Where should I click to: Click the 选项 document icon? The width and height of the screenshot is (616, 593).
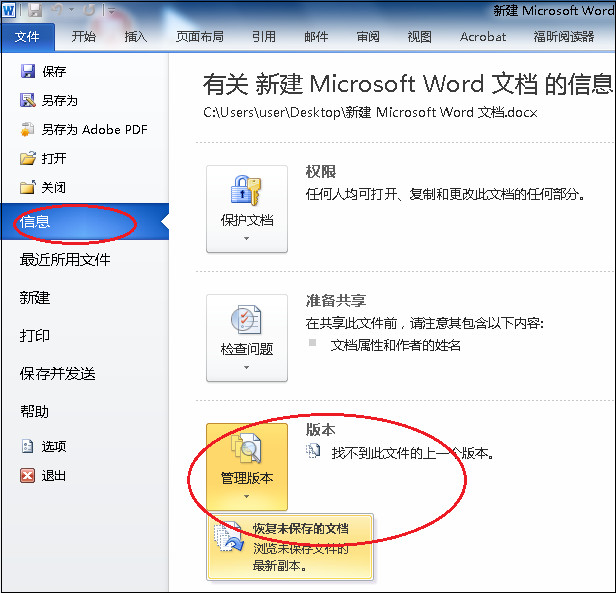coord(28,446)
